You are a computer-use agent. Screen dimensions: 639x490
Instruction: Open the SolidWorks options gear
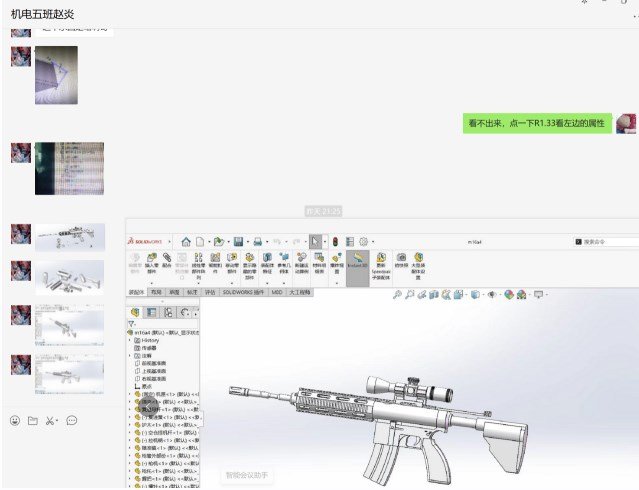pyautogui.click(x=362, y=241)
